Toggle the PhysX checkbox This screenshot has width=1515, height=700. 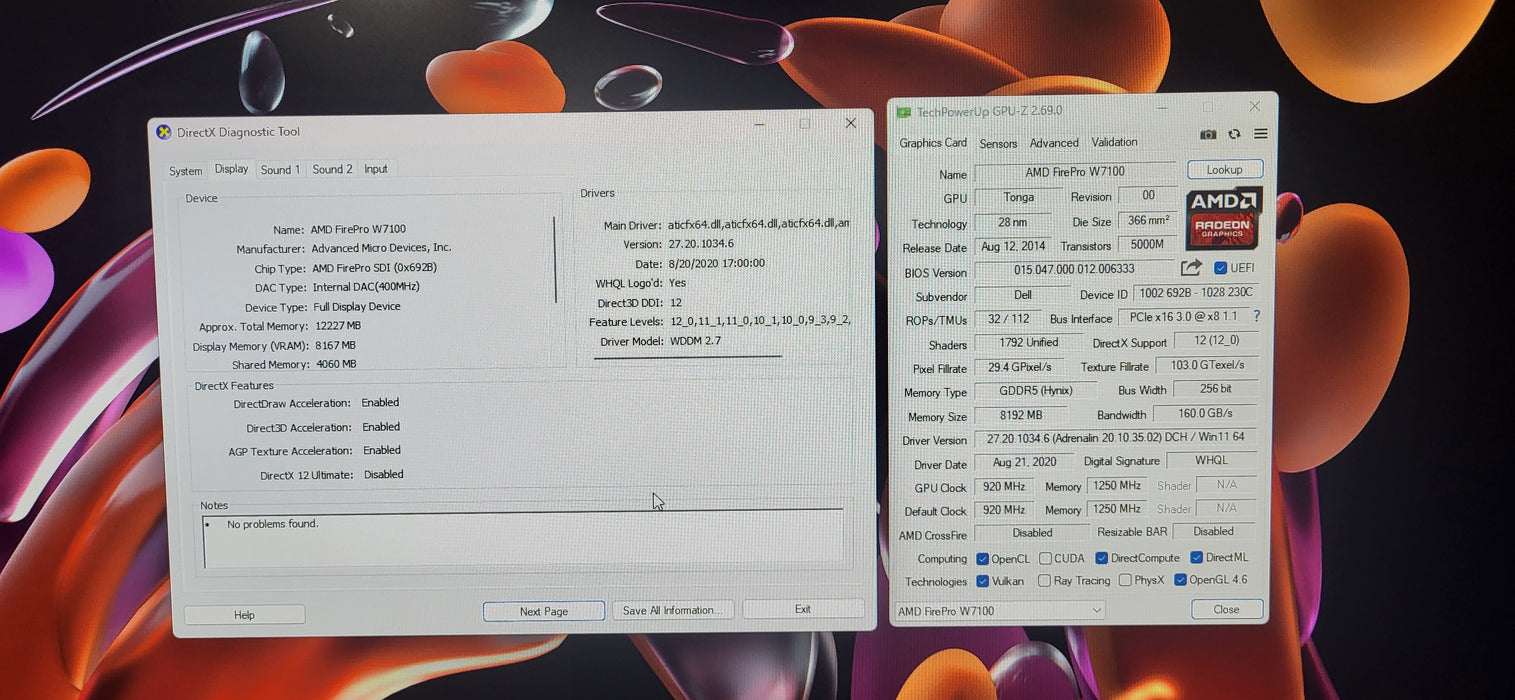pos(1125,580)
